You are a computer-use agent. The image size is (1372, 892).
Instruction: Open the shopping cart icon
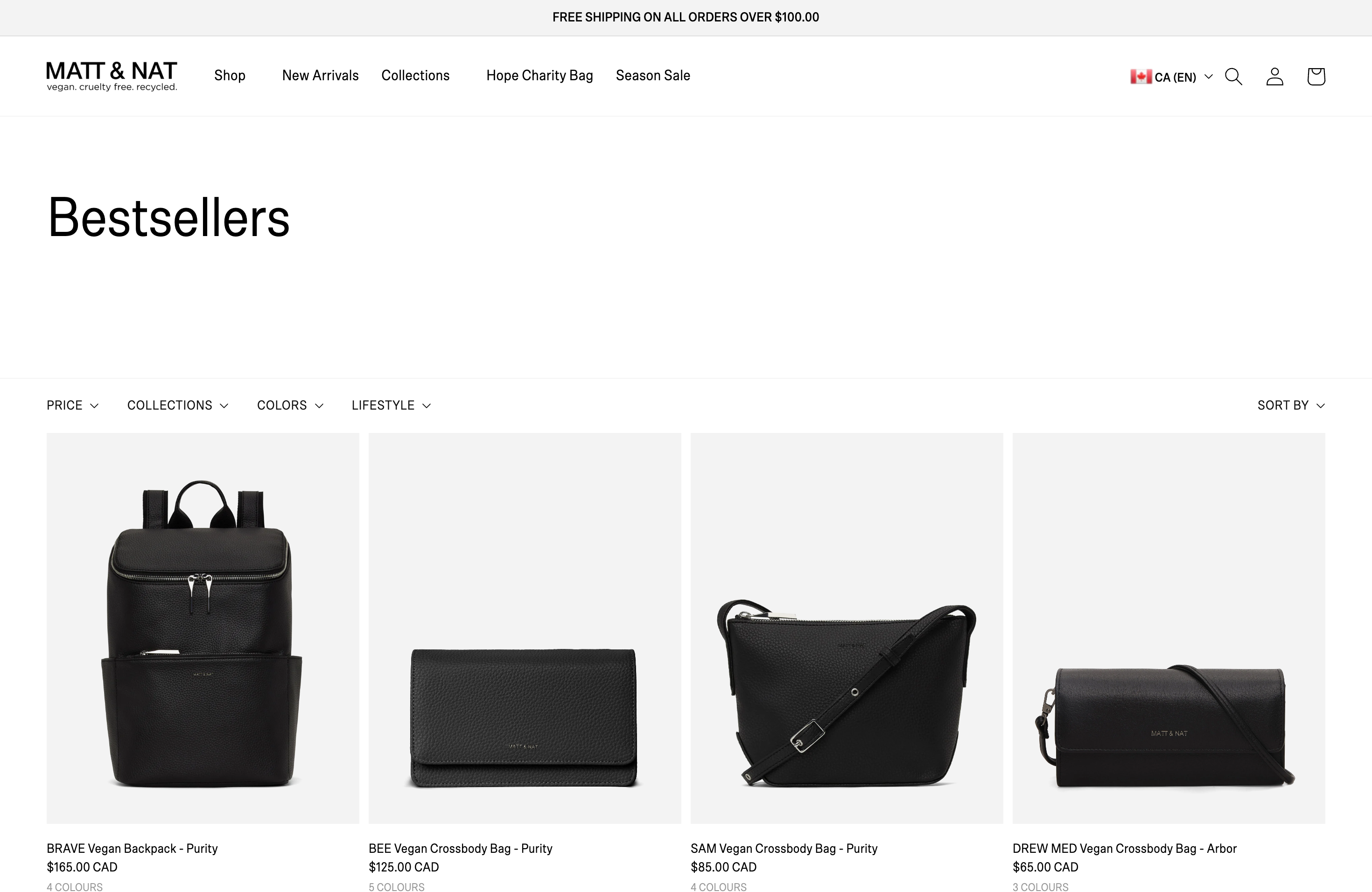[1316, 77]
